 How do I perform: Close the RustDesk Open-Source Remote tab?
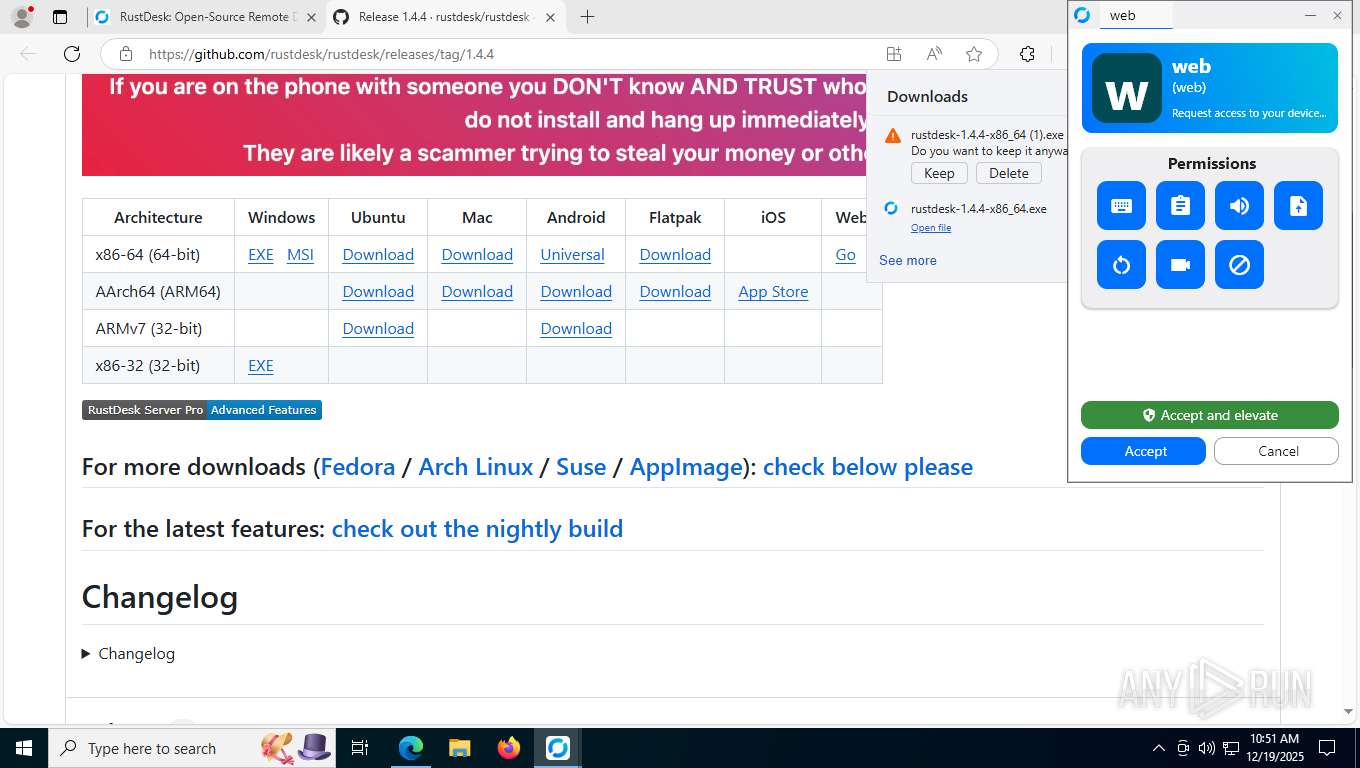[312, 17]
